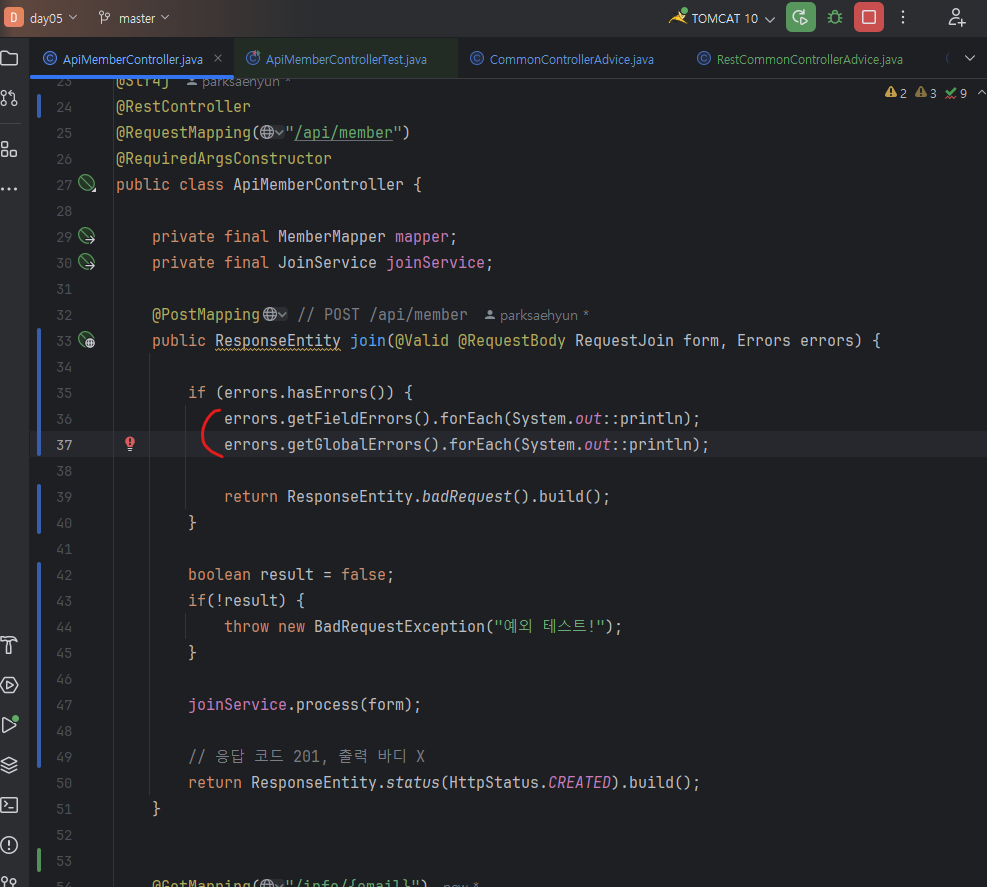Viewport: 987px width, 887px height.
Task: Start debugging with the bug icon
Action: tap(835, 18)
